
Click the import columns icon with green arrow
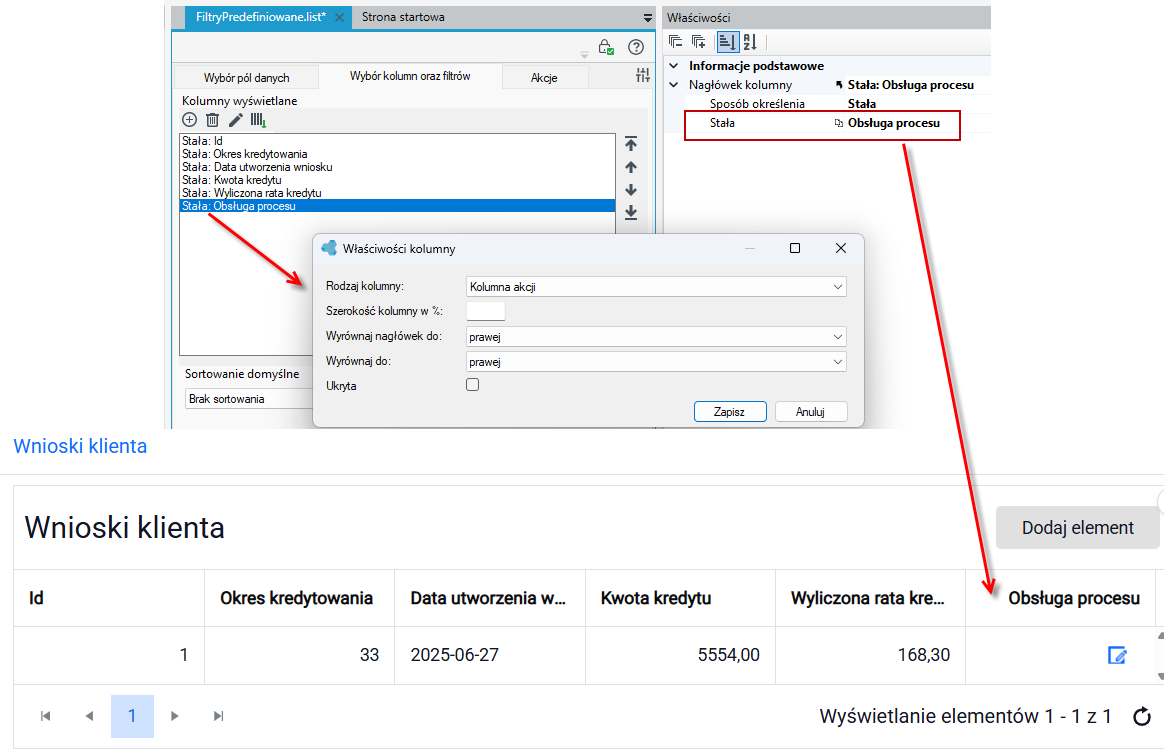[x=258, y=120]
